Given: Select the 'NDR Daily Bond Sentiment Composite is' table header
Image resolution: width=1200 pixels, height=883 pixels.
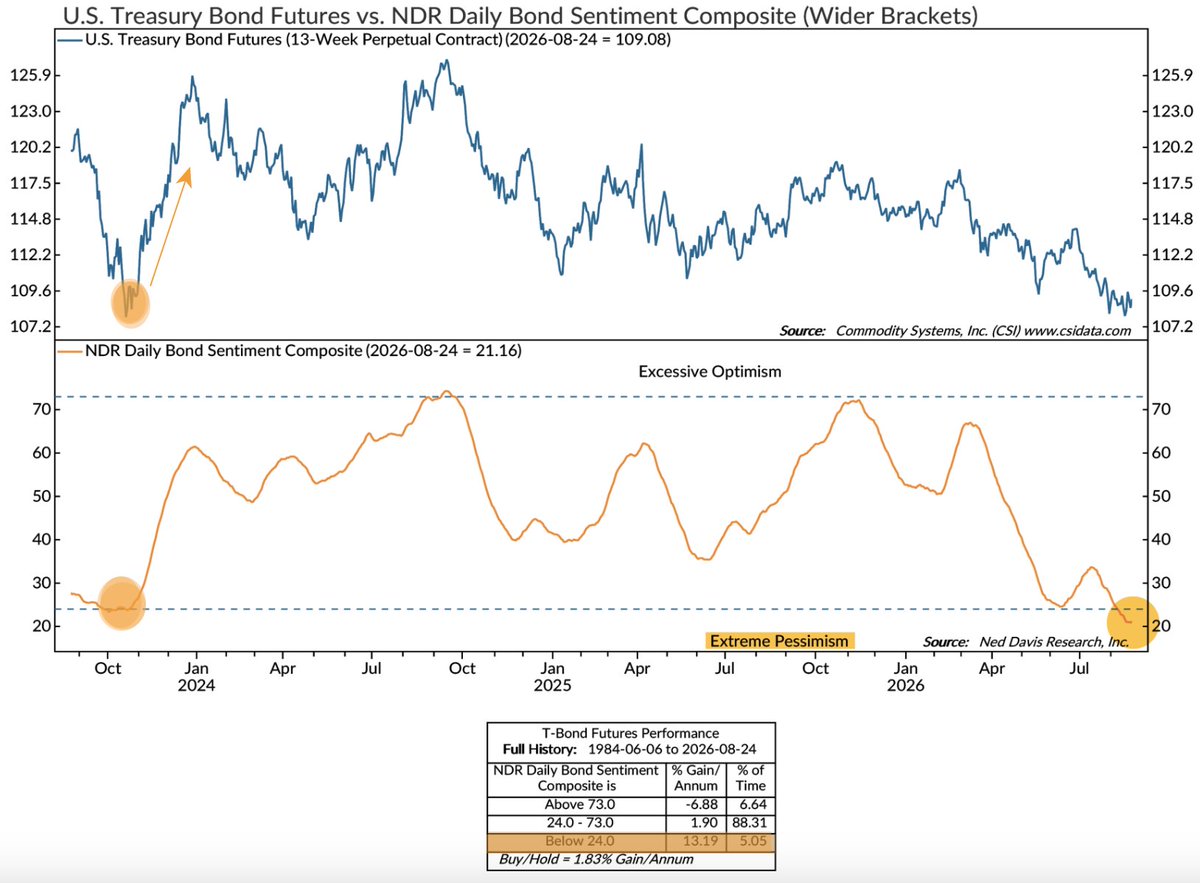Looking at the screenshot, I should [x=577, y=777].
